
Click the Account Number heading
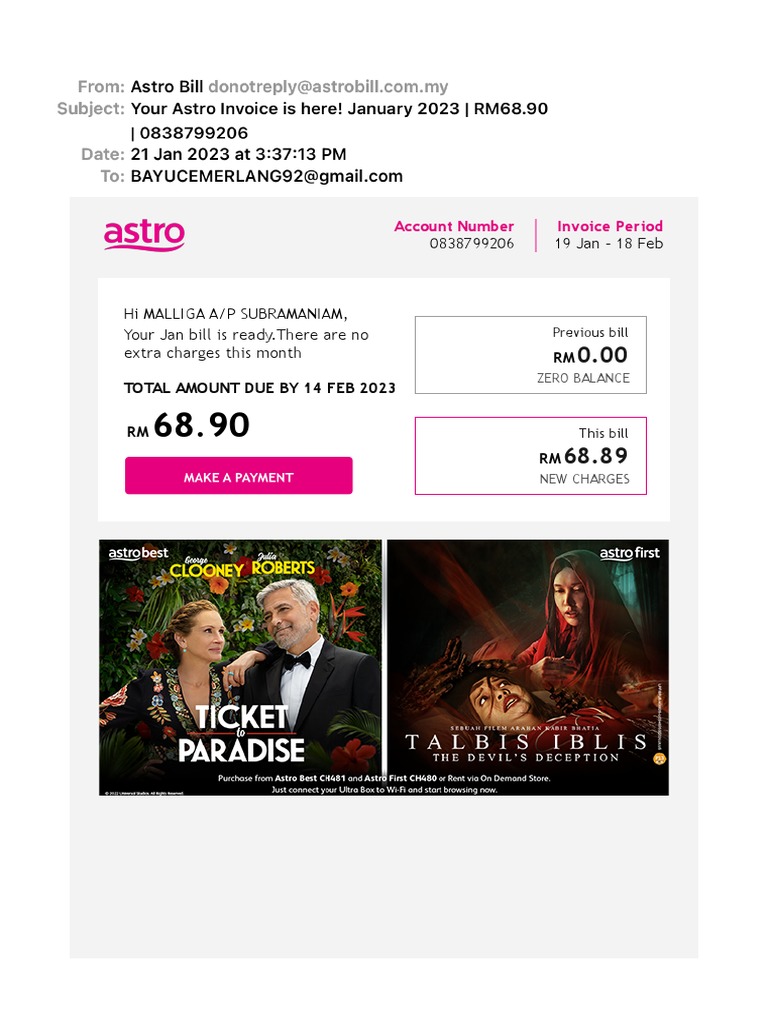(454, 226)
